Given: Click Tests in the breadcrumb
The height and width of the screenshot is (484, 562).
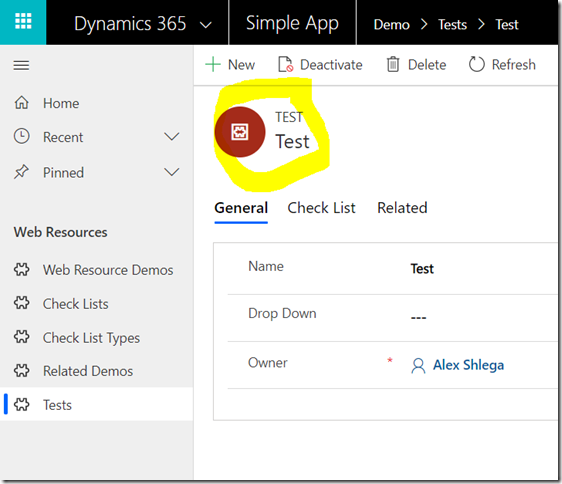Looking at the screenshot, I should tap(452, 25).
